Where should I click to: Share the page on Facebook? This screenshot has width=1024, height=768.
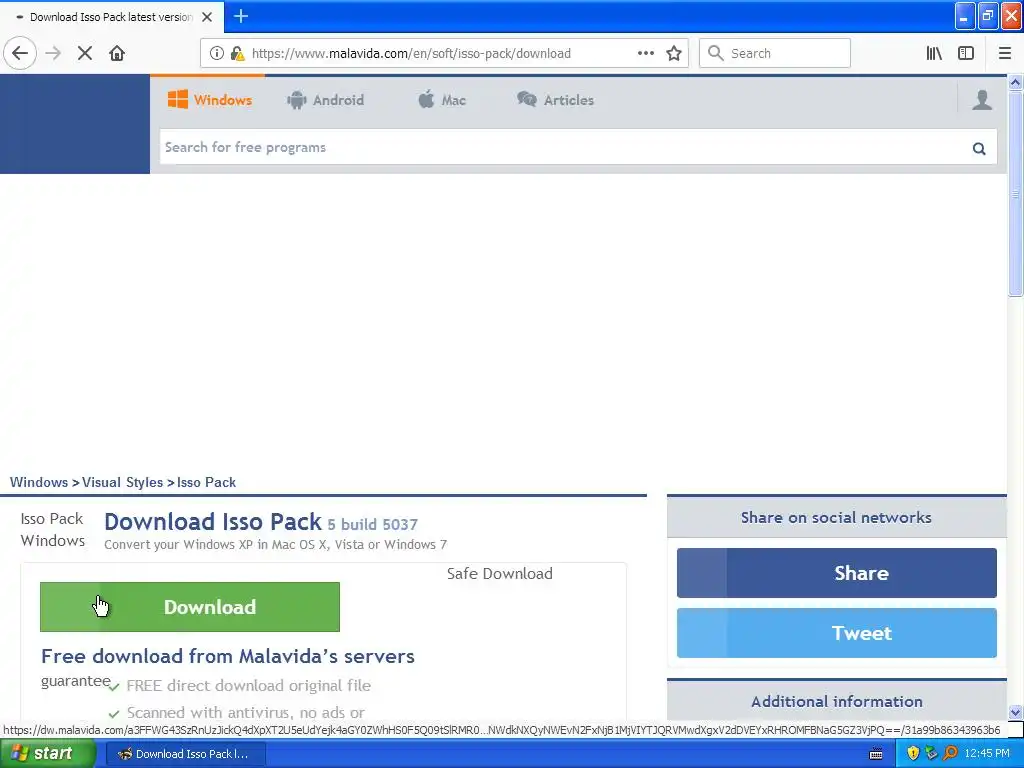coord(837,573)
